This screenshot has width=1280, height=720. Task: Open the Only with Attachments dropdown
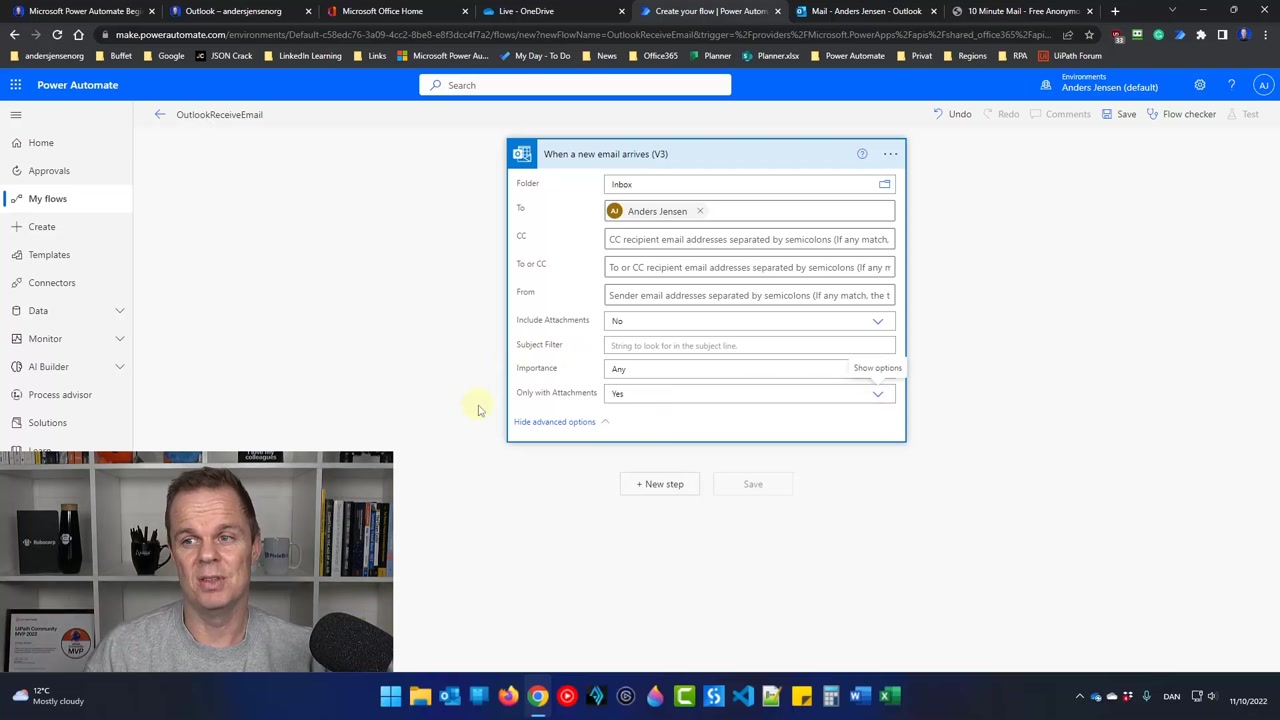pyautogui.click(x=877, y=394)
